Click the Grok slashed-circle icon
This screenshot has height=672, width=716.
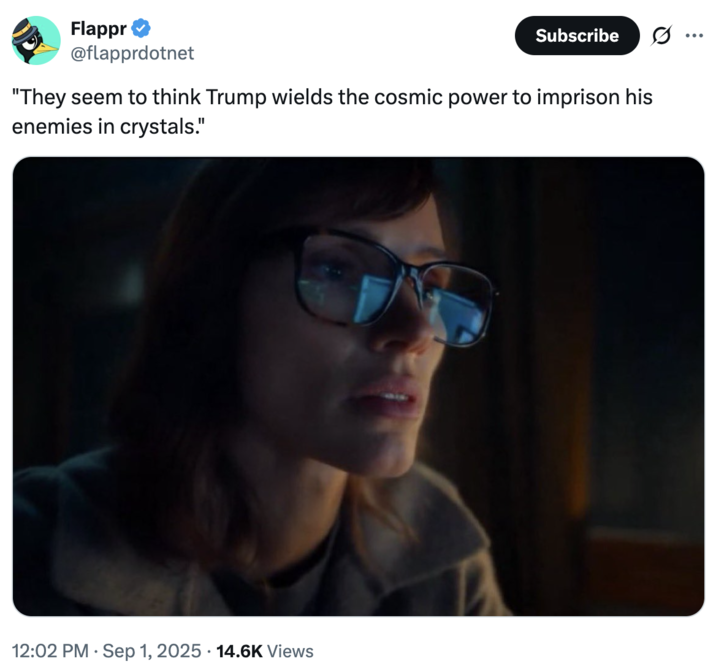[x=660, y=35]
